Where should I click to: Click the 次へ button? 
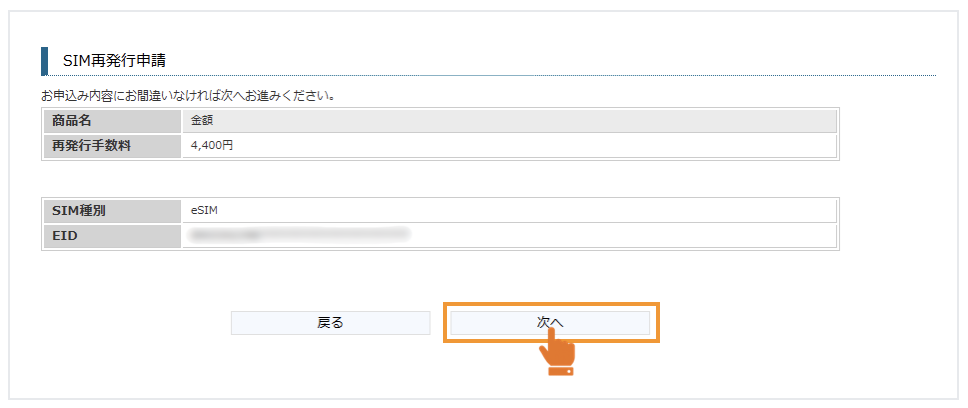pos(550,322)
